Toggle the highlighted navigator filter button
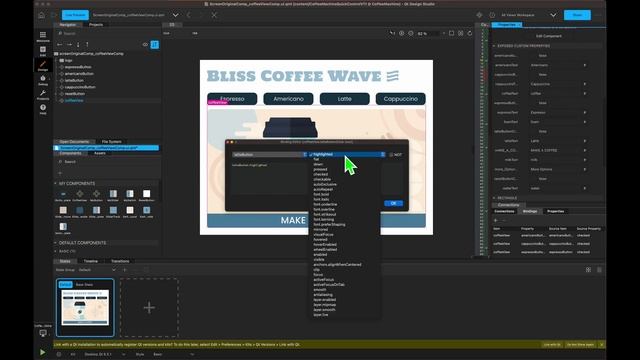The width and height of the screenshot is (640, 360). point(155,44)
